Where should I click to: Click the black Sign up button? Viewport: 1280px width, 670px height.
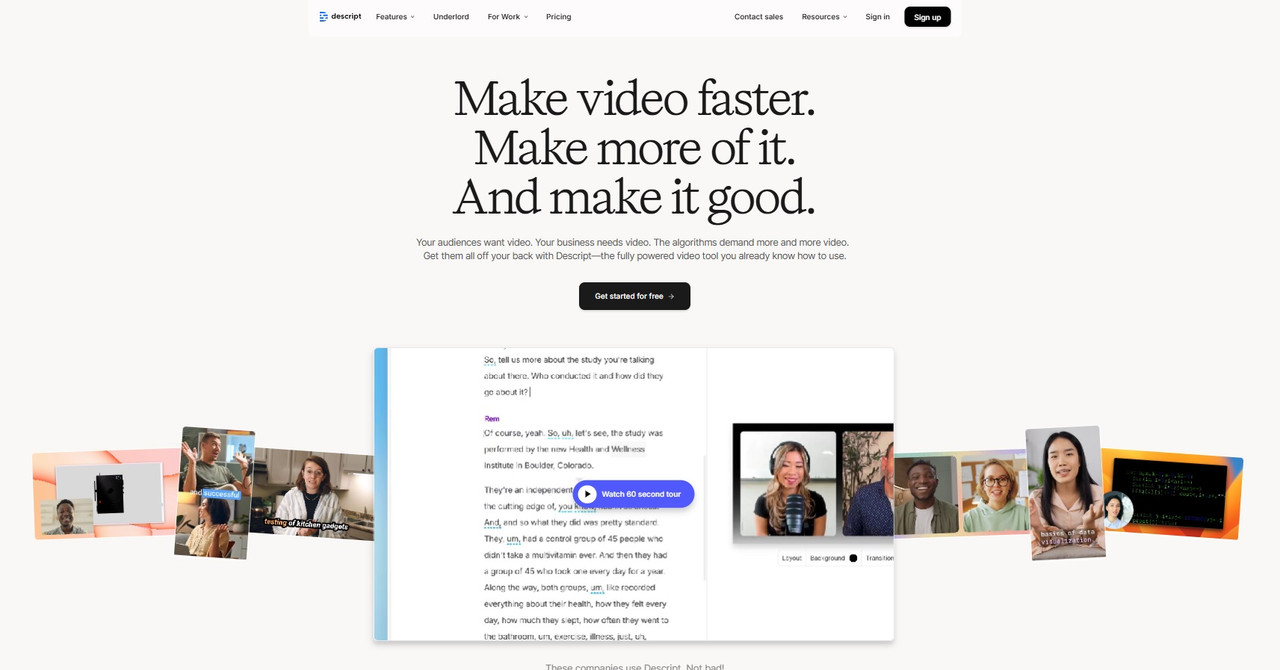point(928,17)
